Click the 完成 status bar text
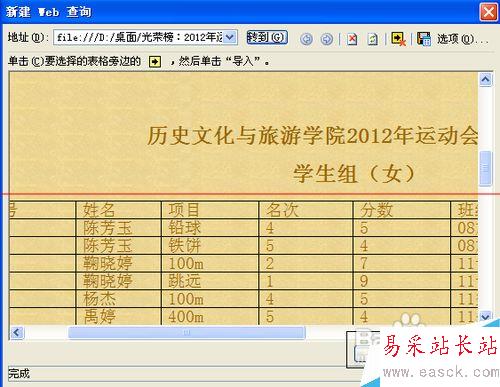The height and width of the screenshot is (387, 500). [19, 373]
